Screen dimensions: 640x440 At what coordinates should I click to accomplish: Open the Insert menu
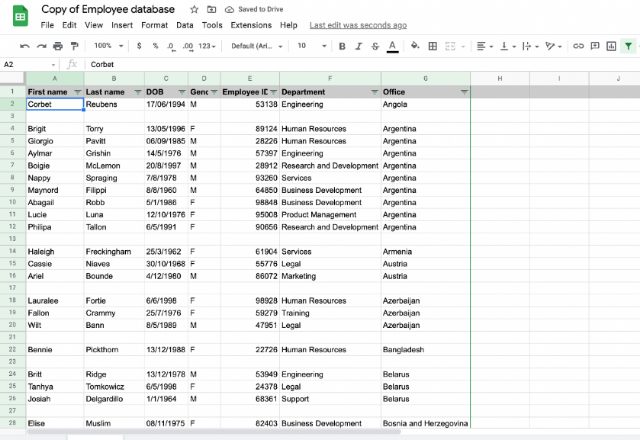coord(122,25)
